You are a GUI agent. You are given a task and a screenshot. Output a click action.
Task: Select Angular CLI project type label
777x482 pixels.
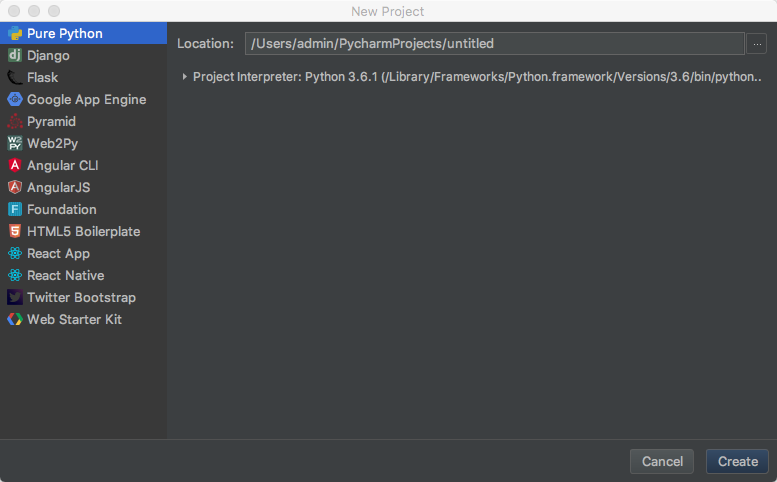pyautogui.click(x=62, y=165)
